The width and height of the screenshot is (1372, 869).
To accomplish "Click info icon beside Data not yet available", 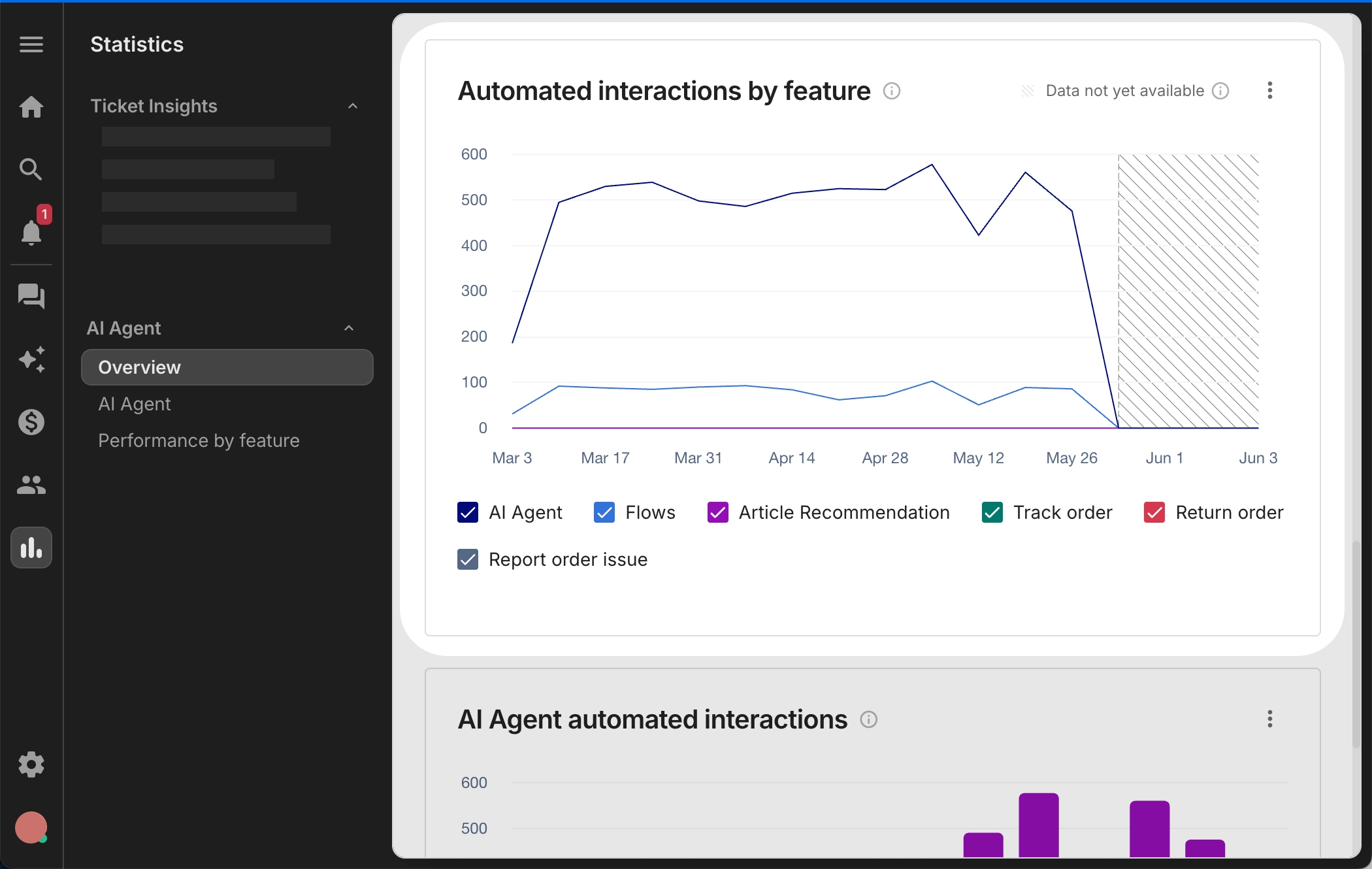I will 1220,91.
